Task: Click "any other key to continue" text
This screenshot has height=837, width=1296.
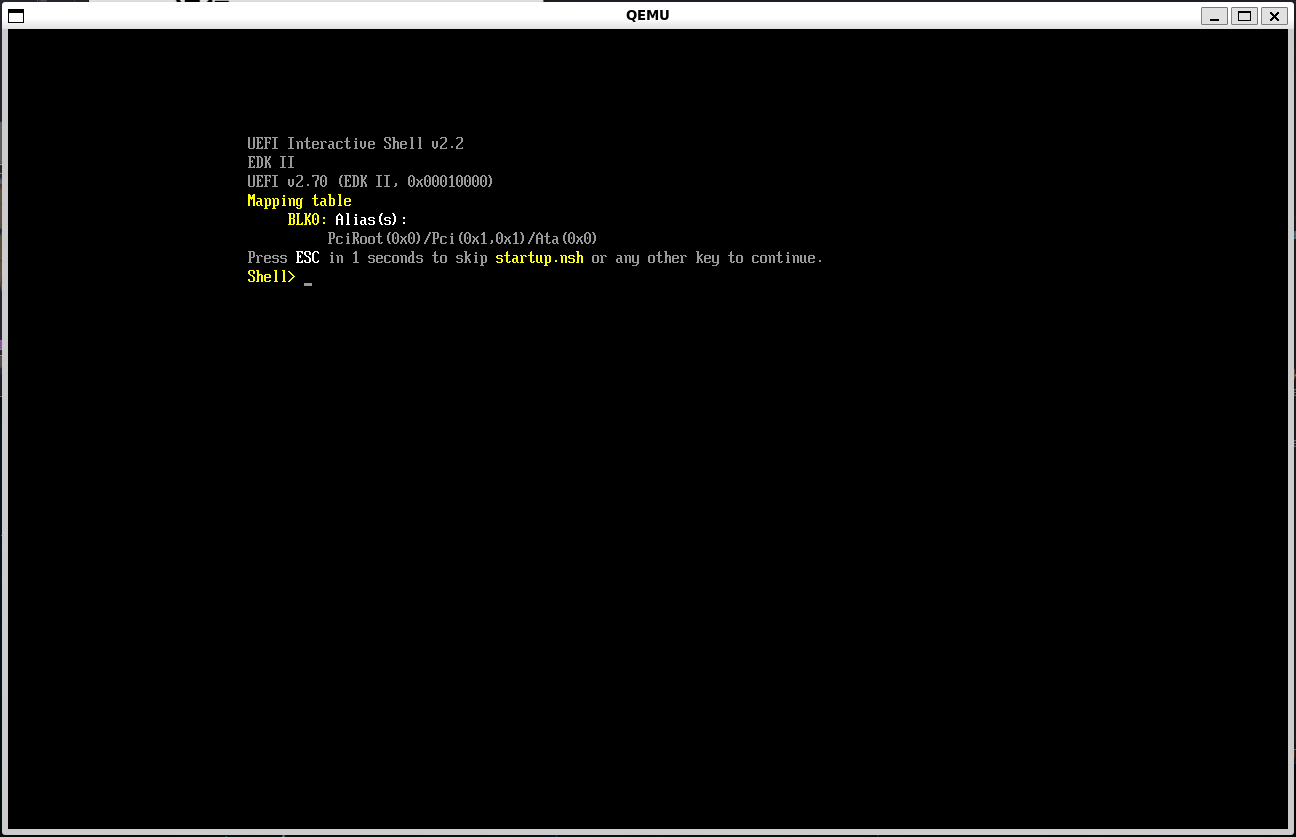Action: click(718, 258)
